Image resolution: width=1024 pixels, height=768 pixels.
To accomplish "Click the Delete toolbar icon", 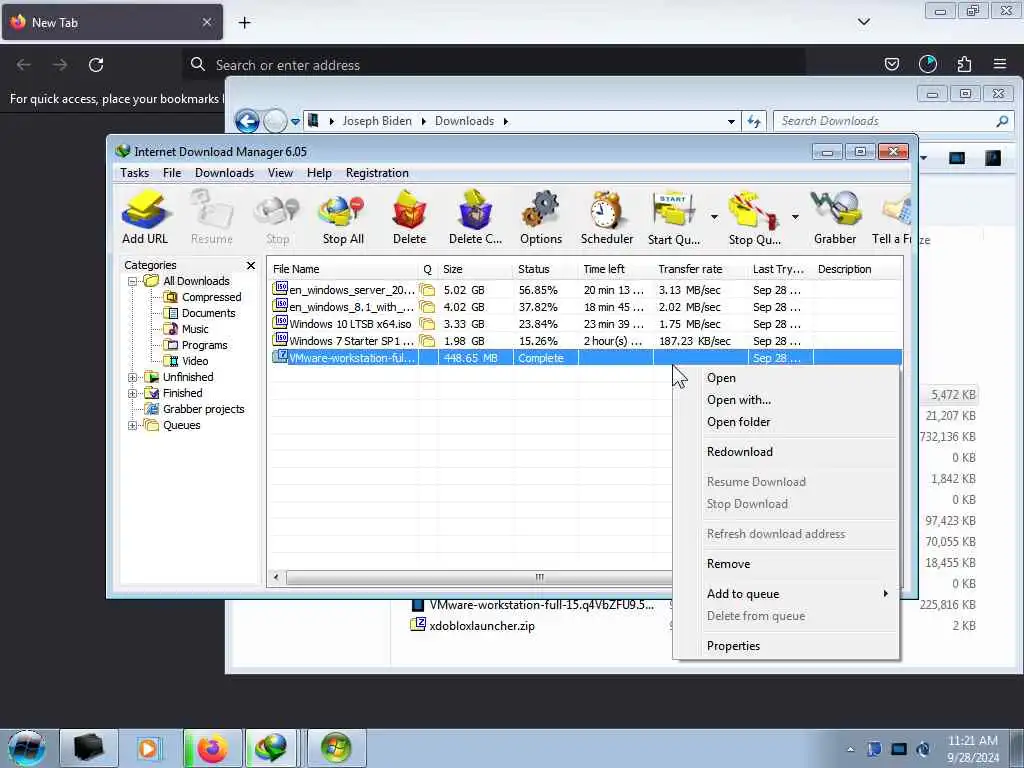I will pos(409,217).
